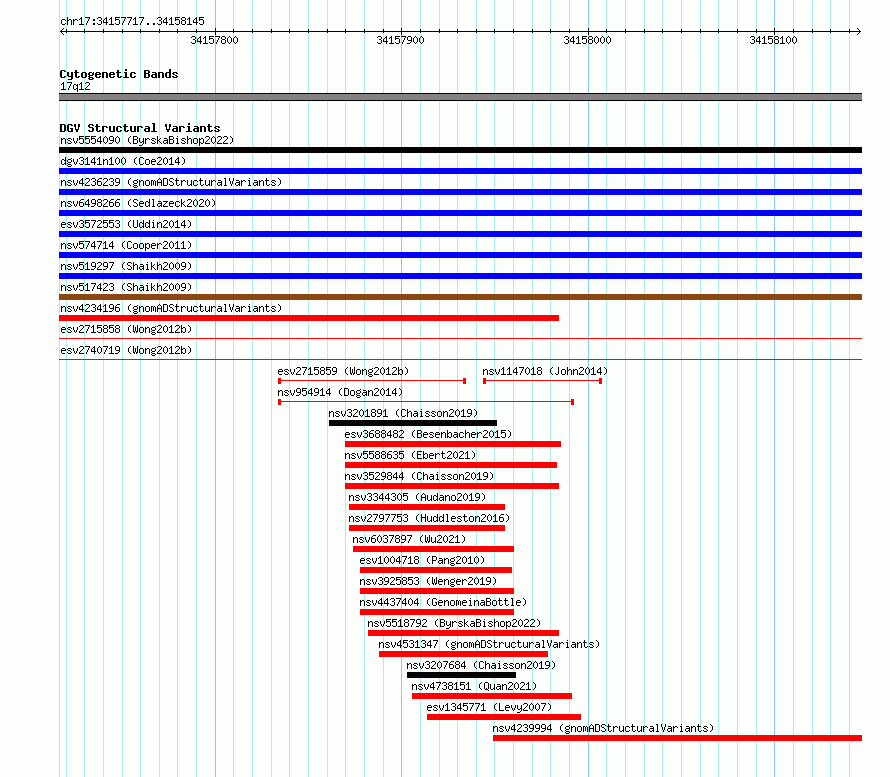Click the nsv4531347 gnomAD label
The height and width of the screenshot is (777, 890).
pos(489,644)
